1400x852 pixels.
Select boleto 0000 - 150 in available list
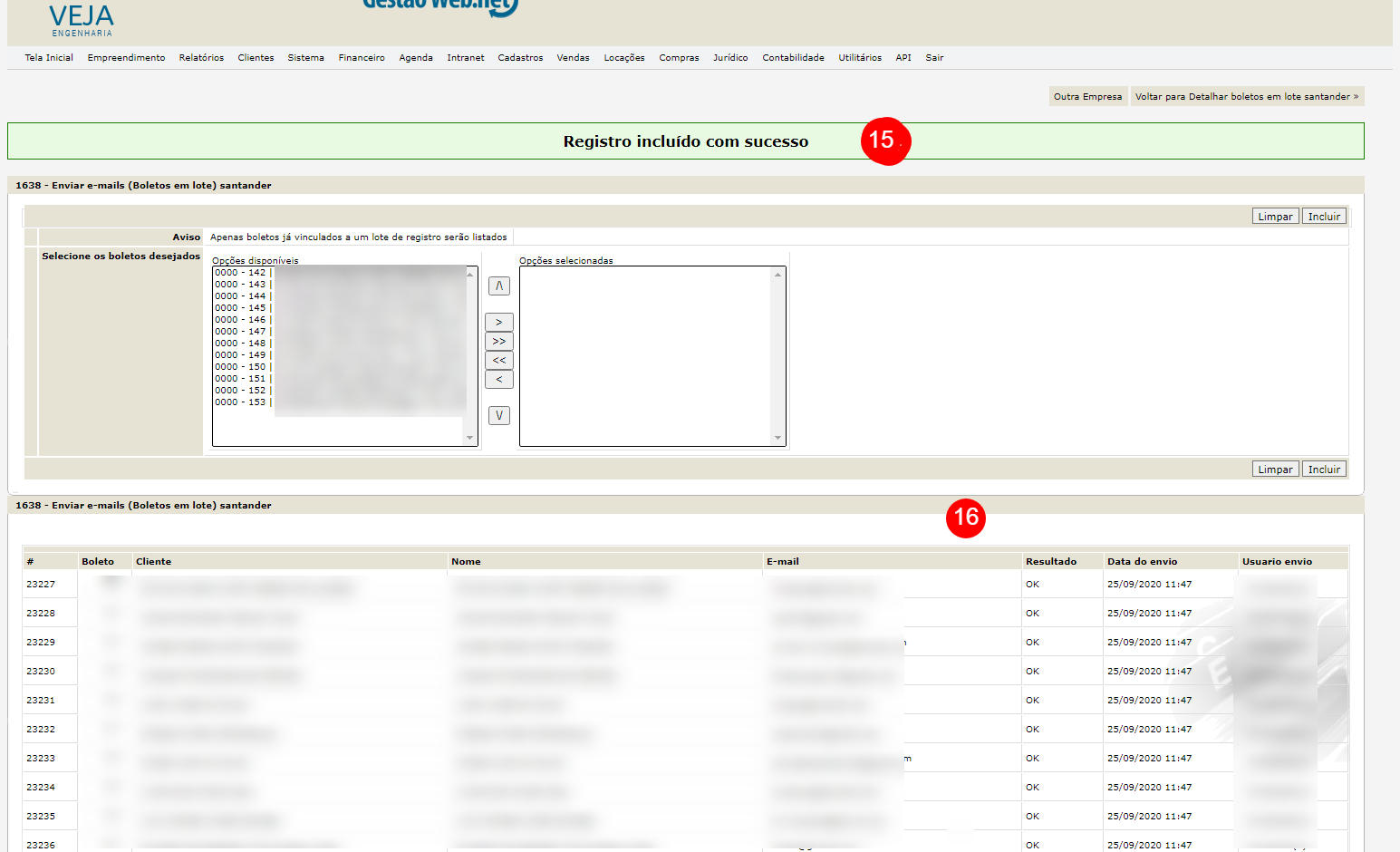241,367
